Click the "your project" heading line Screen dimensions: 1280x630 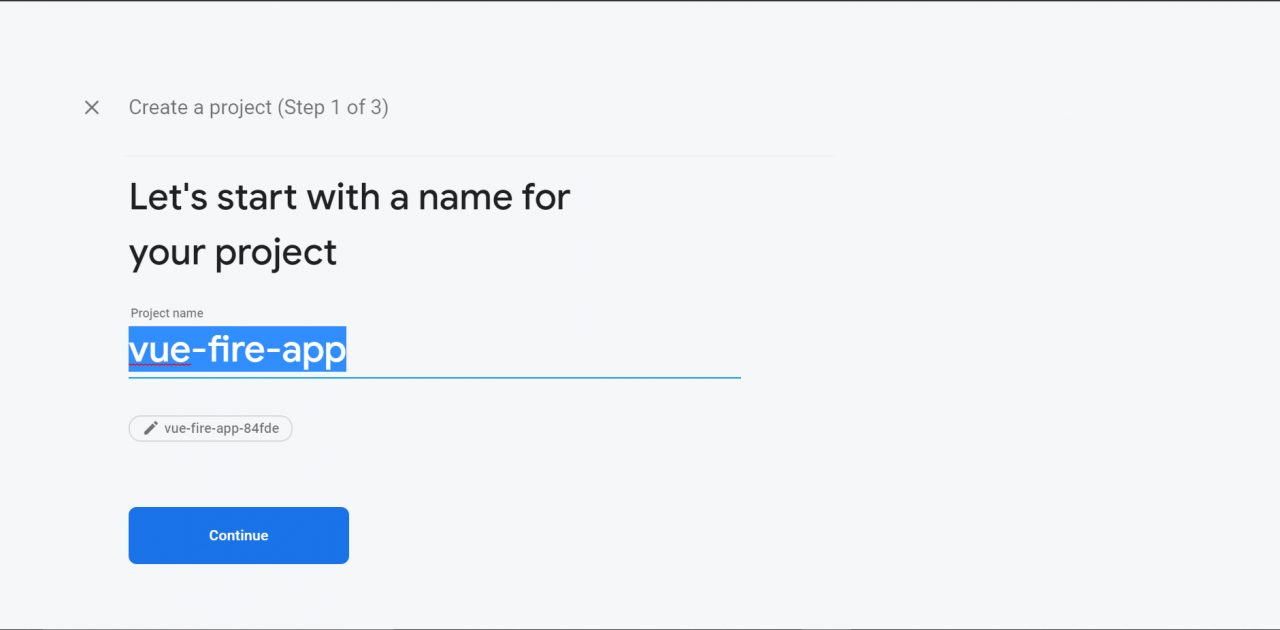click(233, 252)
